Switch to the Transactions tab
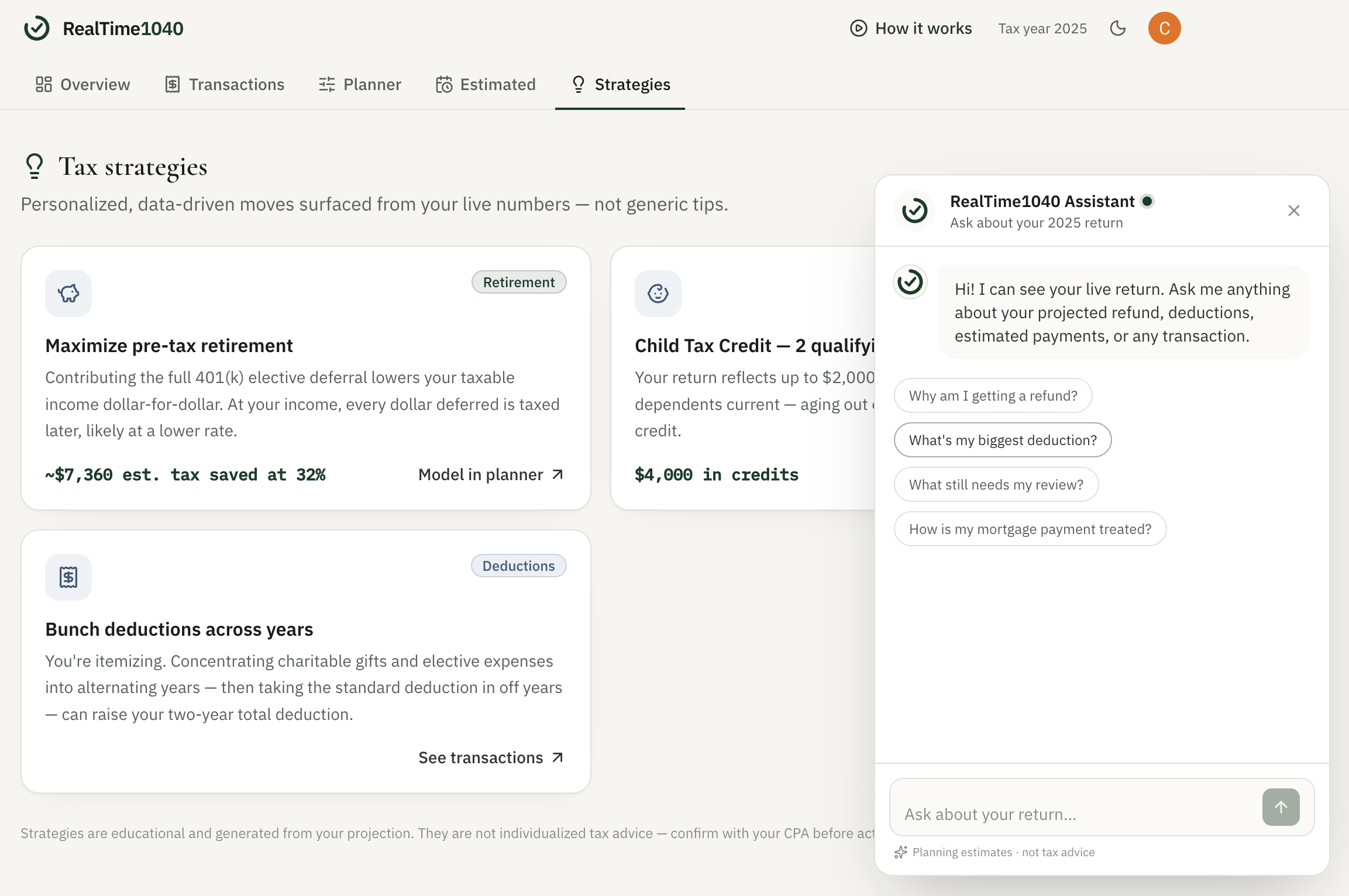The image size is (1349, 896). pyautogui.click(x=225, y=84)
